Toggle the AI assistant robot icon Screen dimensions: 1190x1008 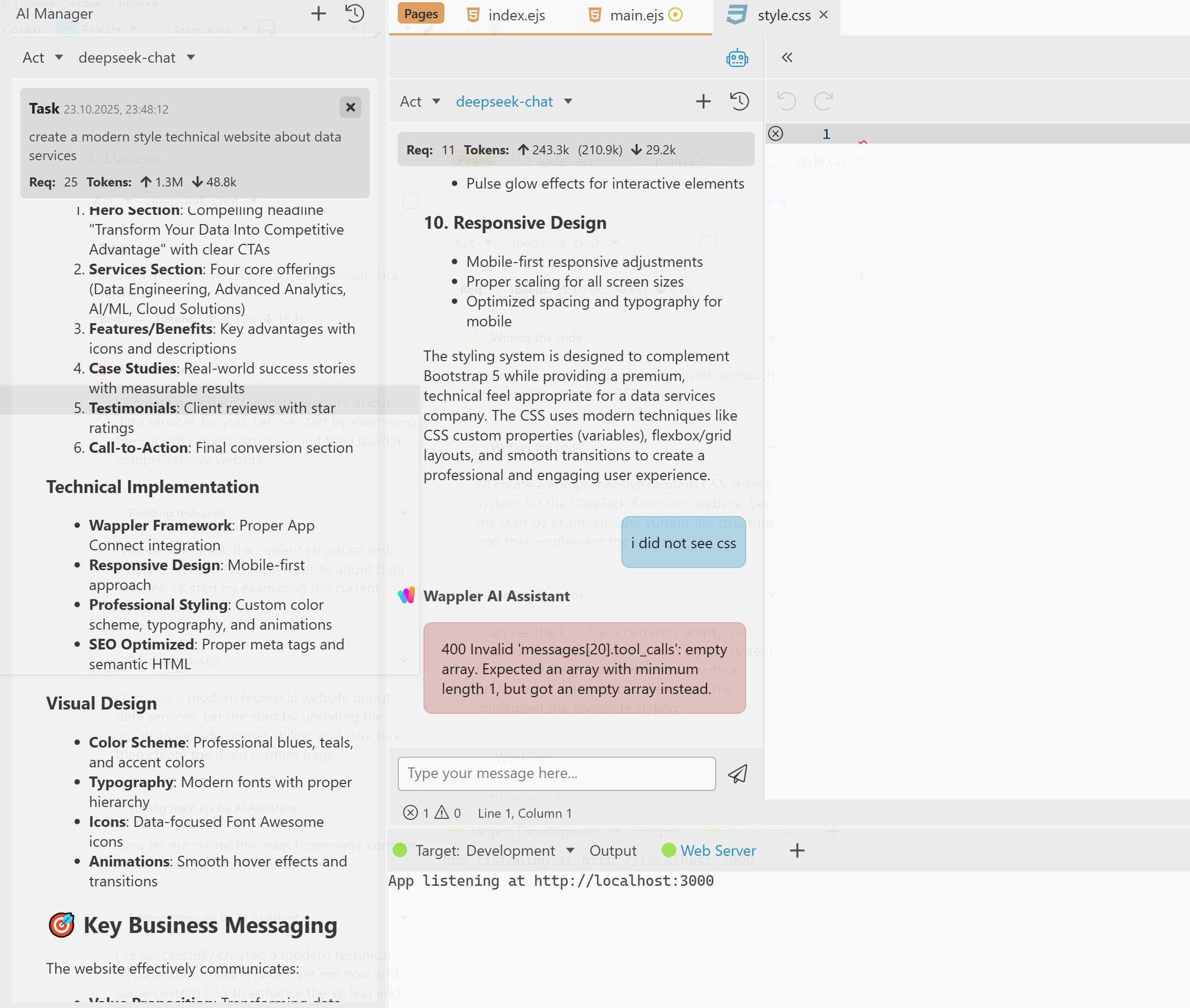(737, 58)
